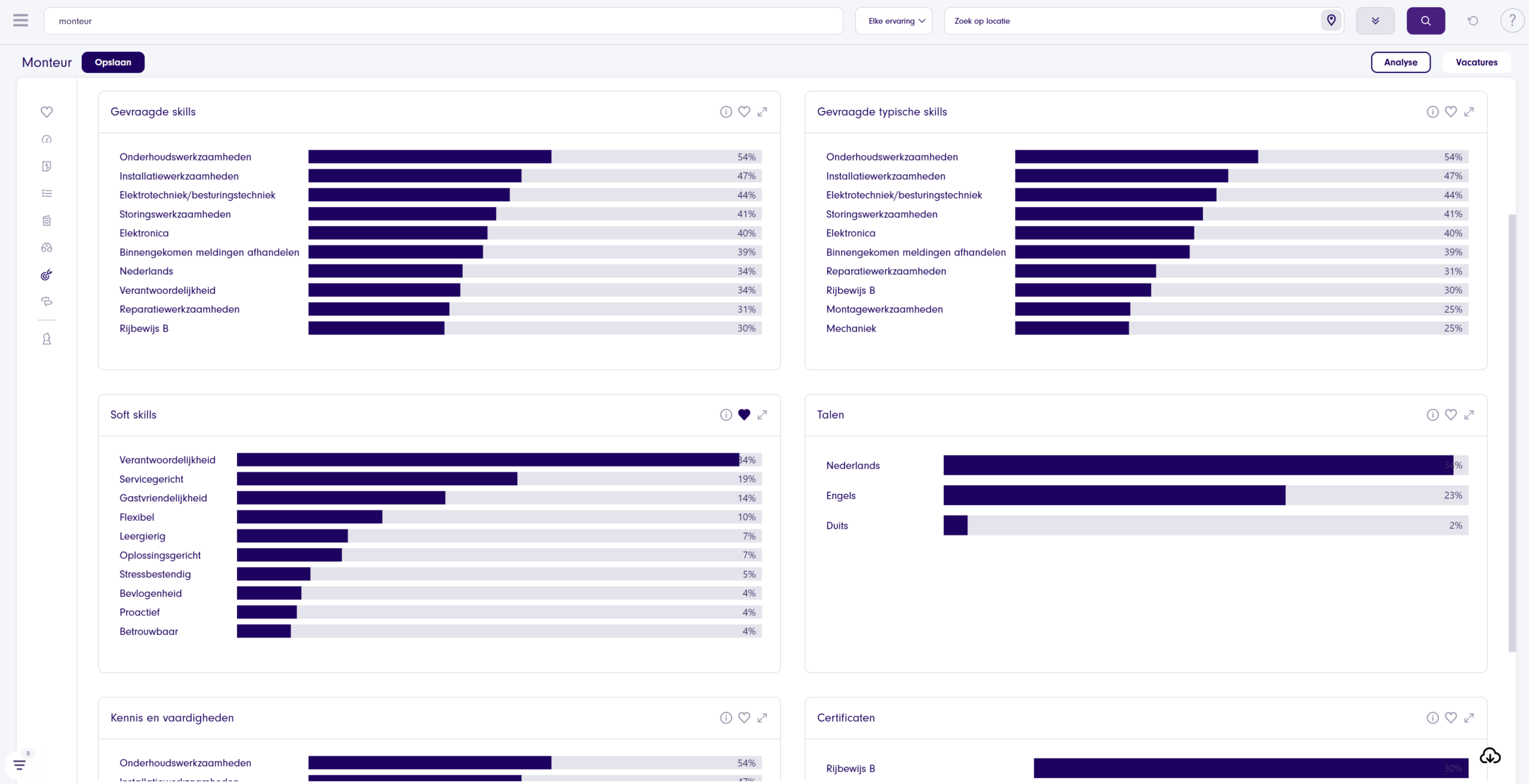Favorite the Gevraagde typische skills heart
The width and height of the screenshot is (1529, 784).
[1450, 112]
